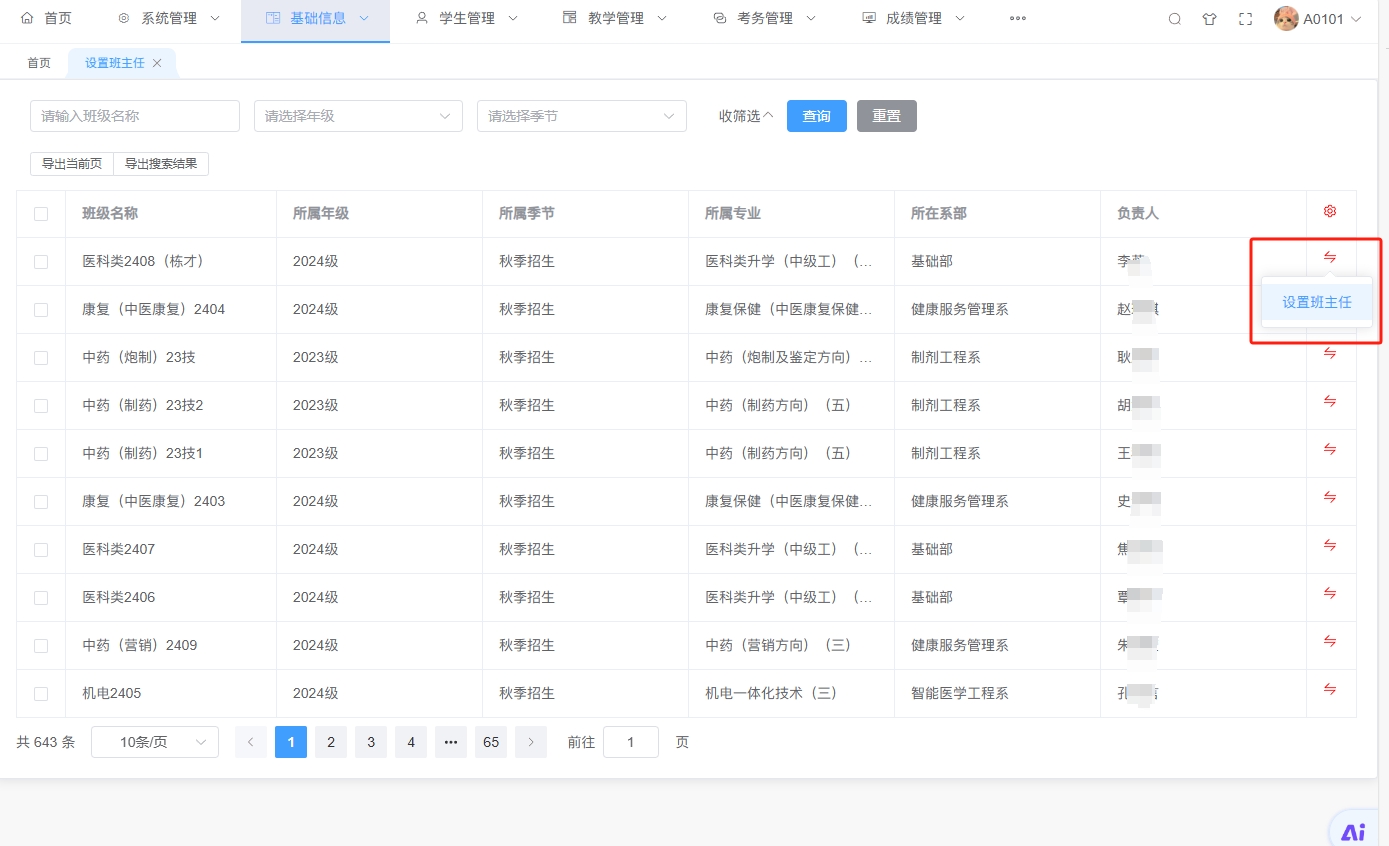Viewport: 1389px width, 846px height.
Task: Check the 中药（制药）23技1 row checkbox
Action: coord(41,454)
